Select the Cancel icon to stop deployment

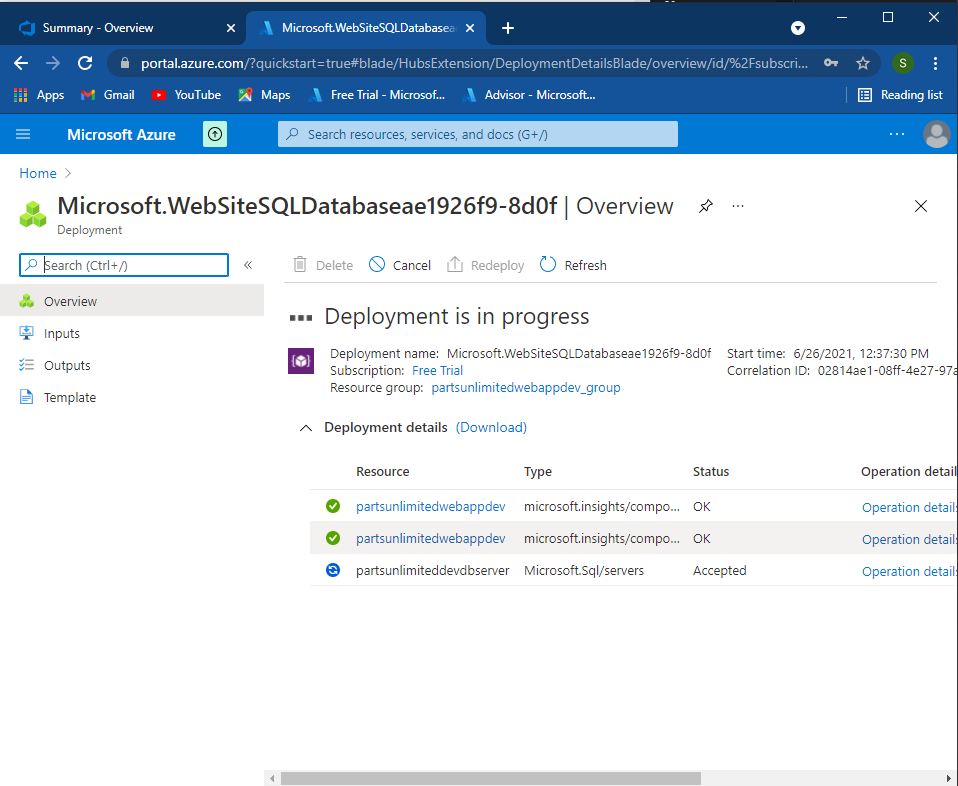(376, 264)
